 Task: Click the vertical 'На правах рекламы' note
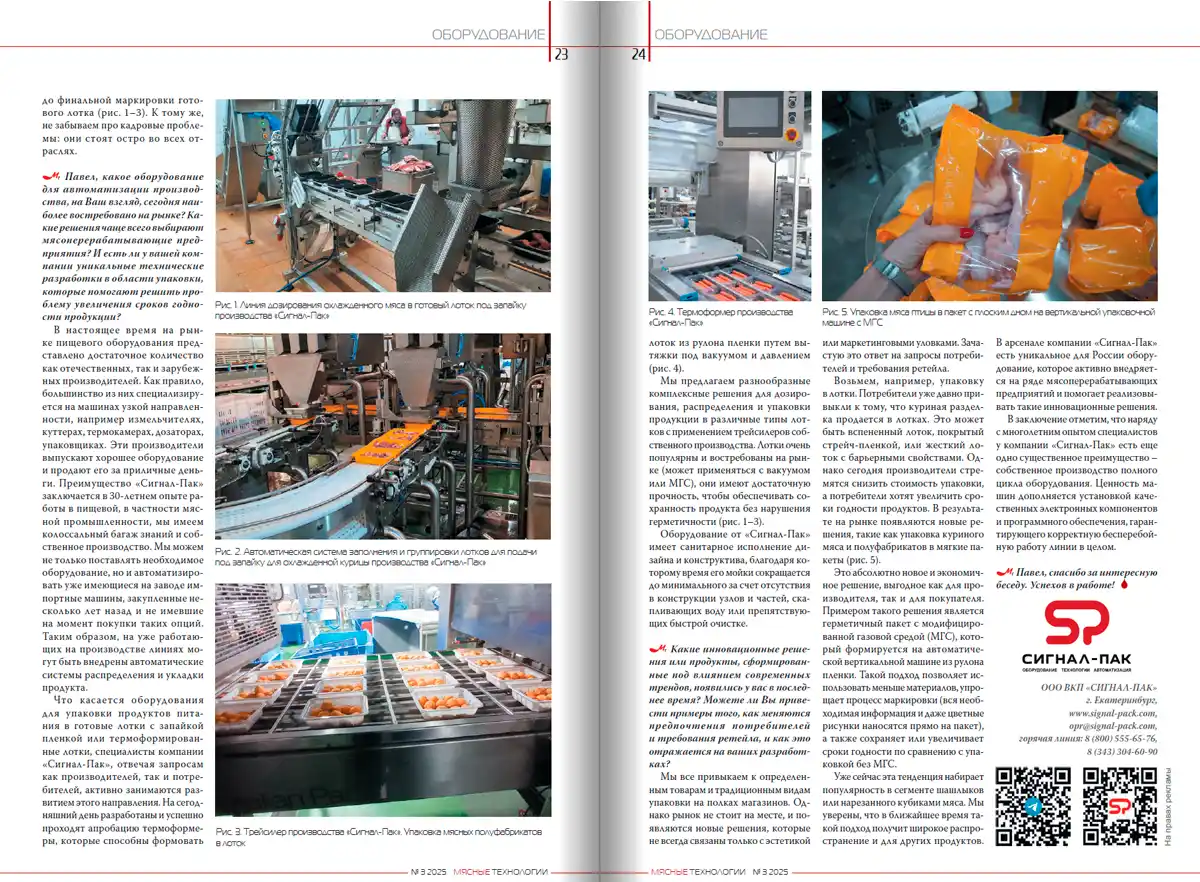coord(1167,806)
